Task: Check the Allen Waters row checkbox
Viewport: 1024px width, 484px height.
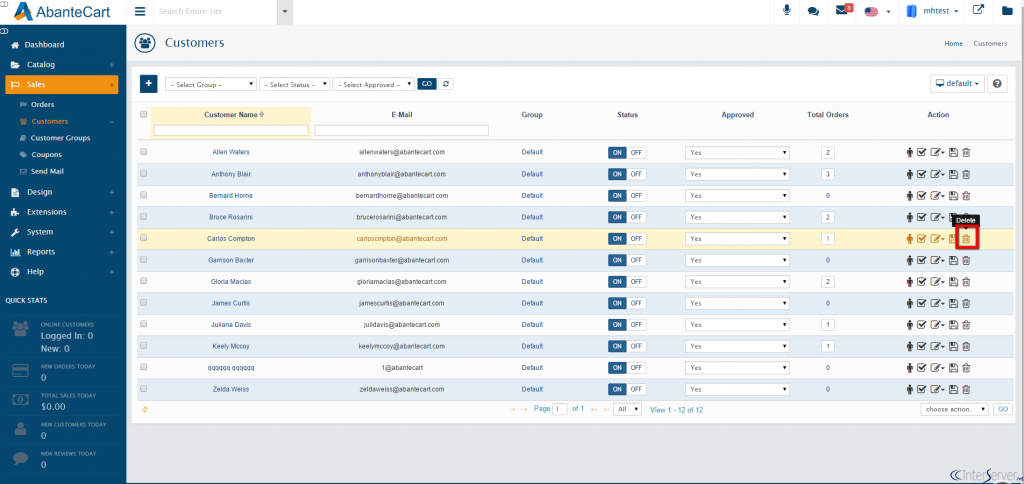Action: [x=144, y=152]
